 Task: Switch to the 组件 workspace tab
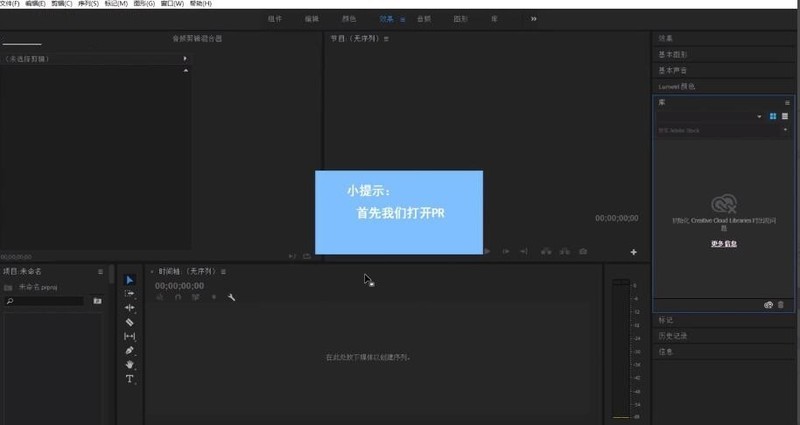coord(274,19)
